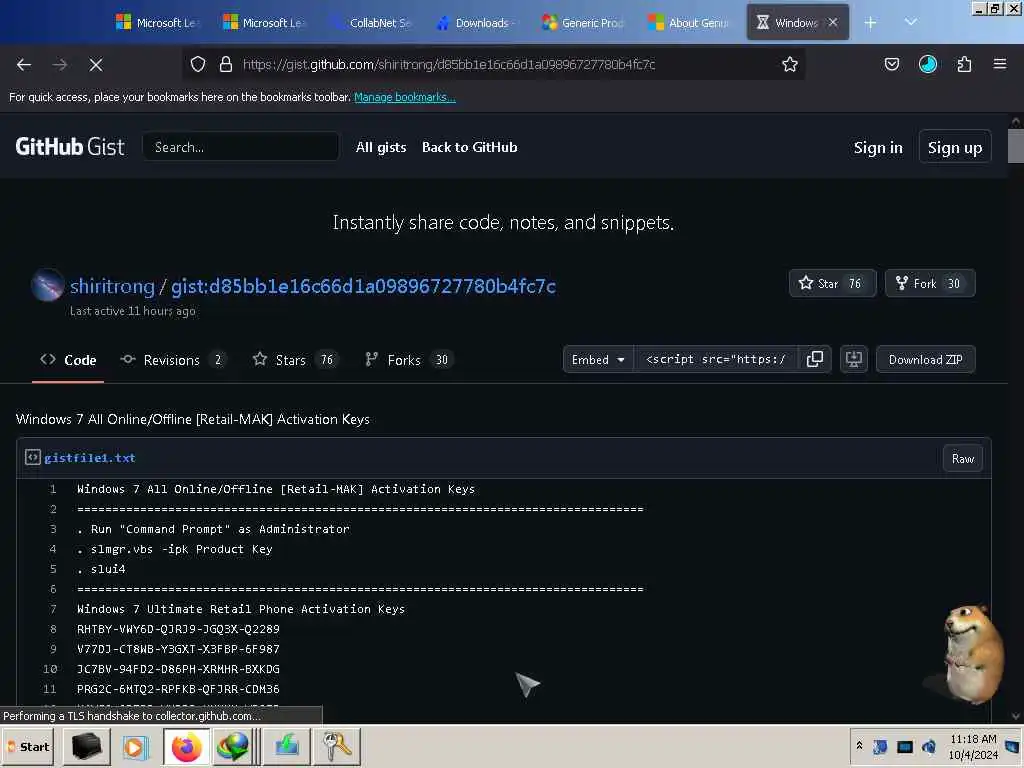Click the page vertical scrollbar thumb
Screen dimensions: 1024x768
tap(1015, 146)
